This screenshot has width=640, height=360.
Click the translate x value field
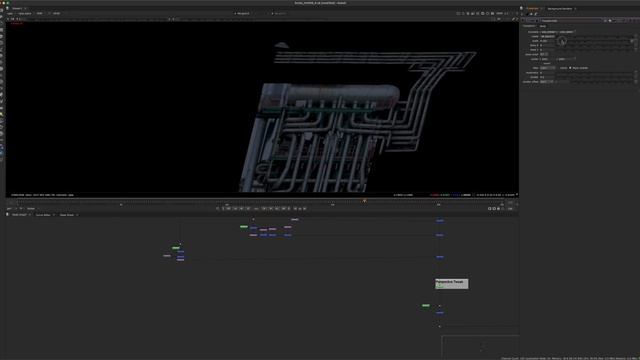pos(548,32)
